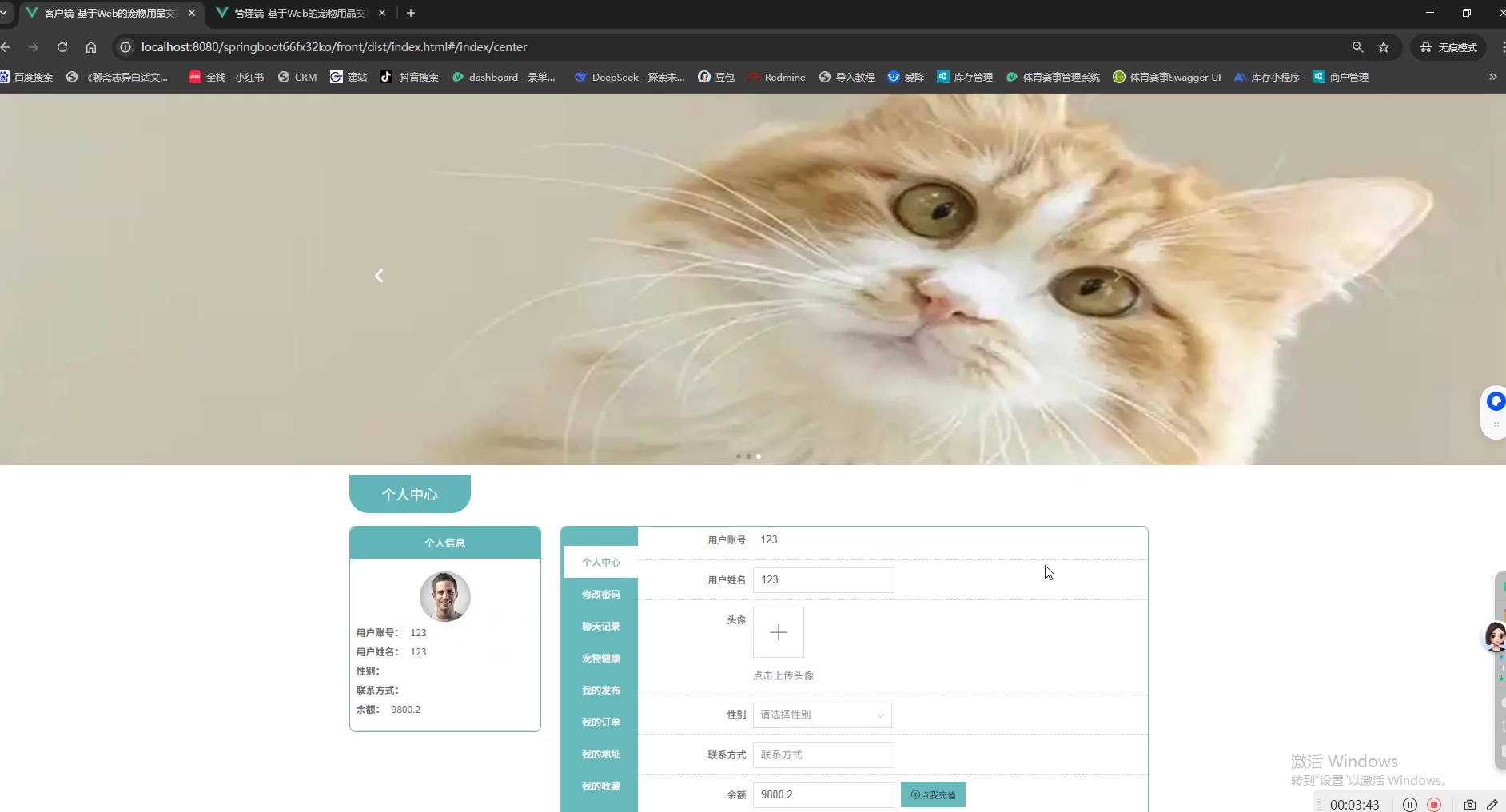The width and height of the screenshot is (1506, 812).
Task: Expand the hidden bookmarks overflow chevron
Action: click(x=1492, y=77)
